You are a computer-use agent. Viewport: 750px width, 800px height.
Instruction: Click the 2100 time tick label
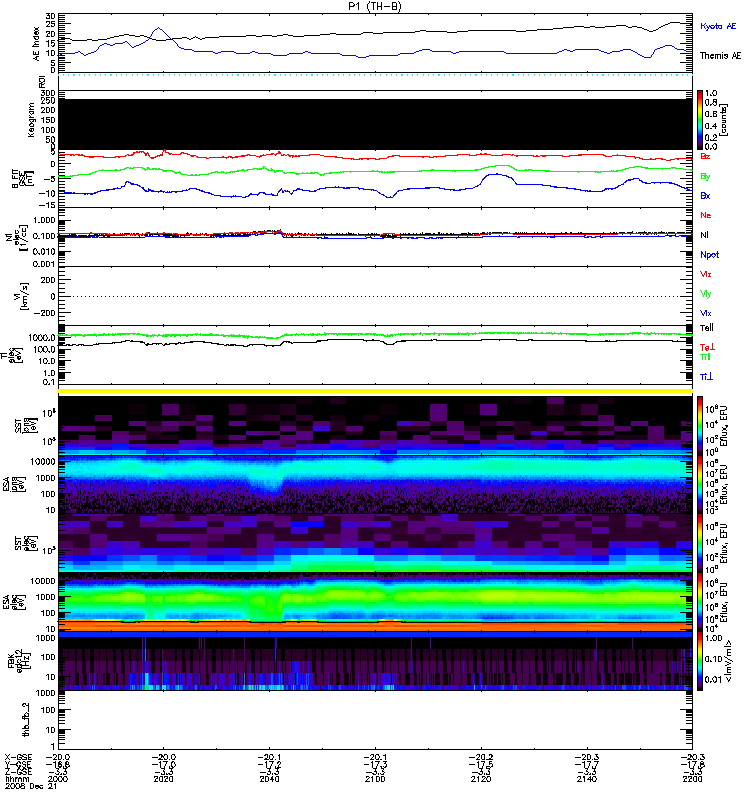point(375,779)
